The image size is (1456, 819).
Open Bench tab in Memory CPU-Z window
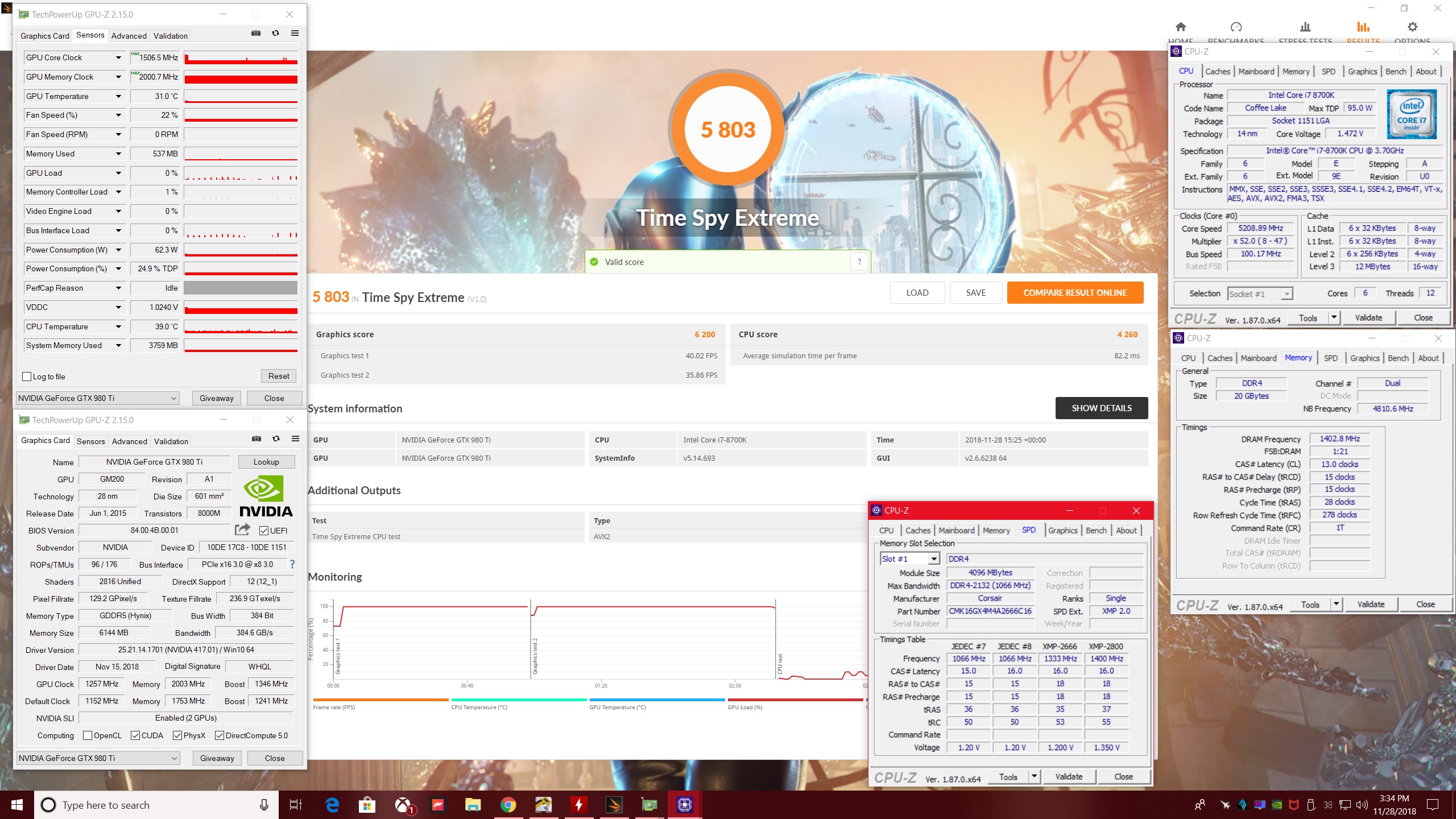pos(1398,358)
